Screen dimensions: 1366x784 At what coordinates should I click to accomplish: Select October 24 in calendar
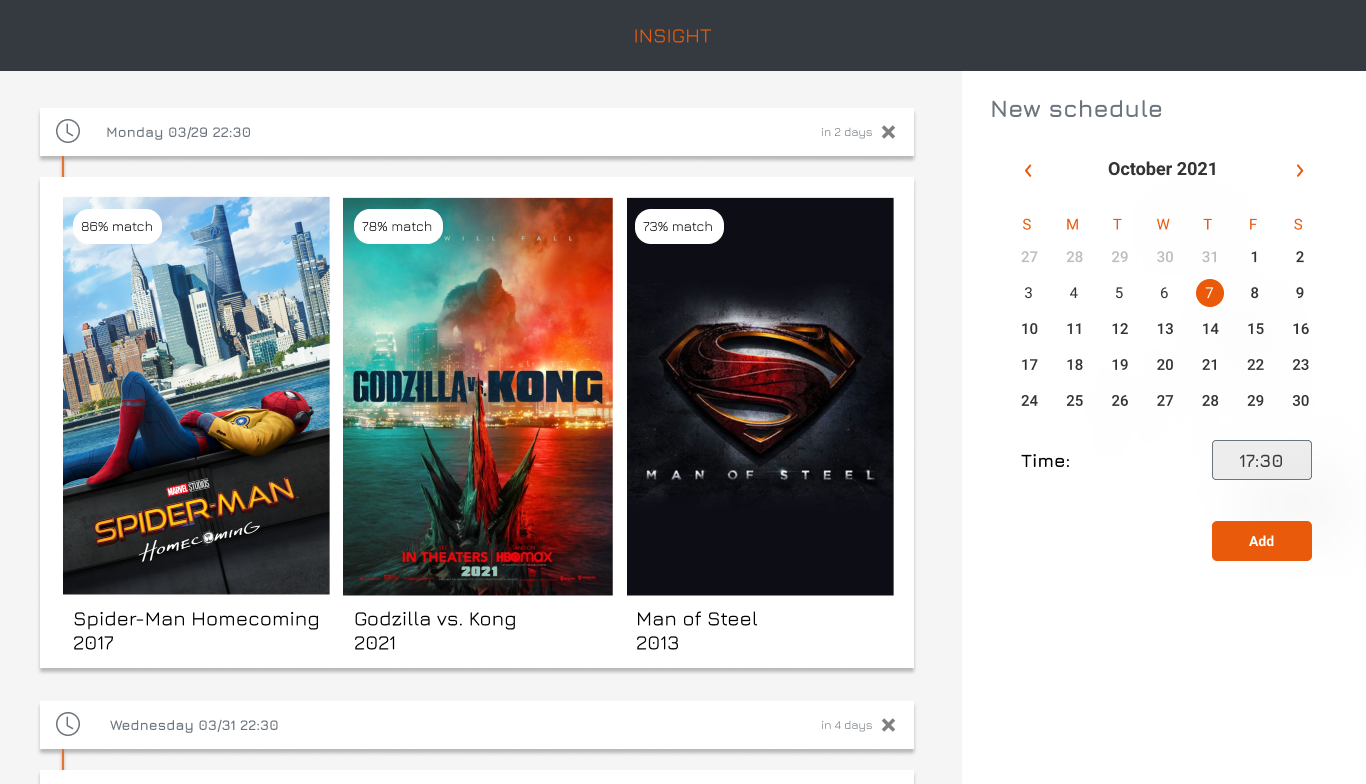[1029, 401]
